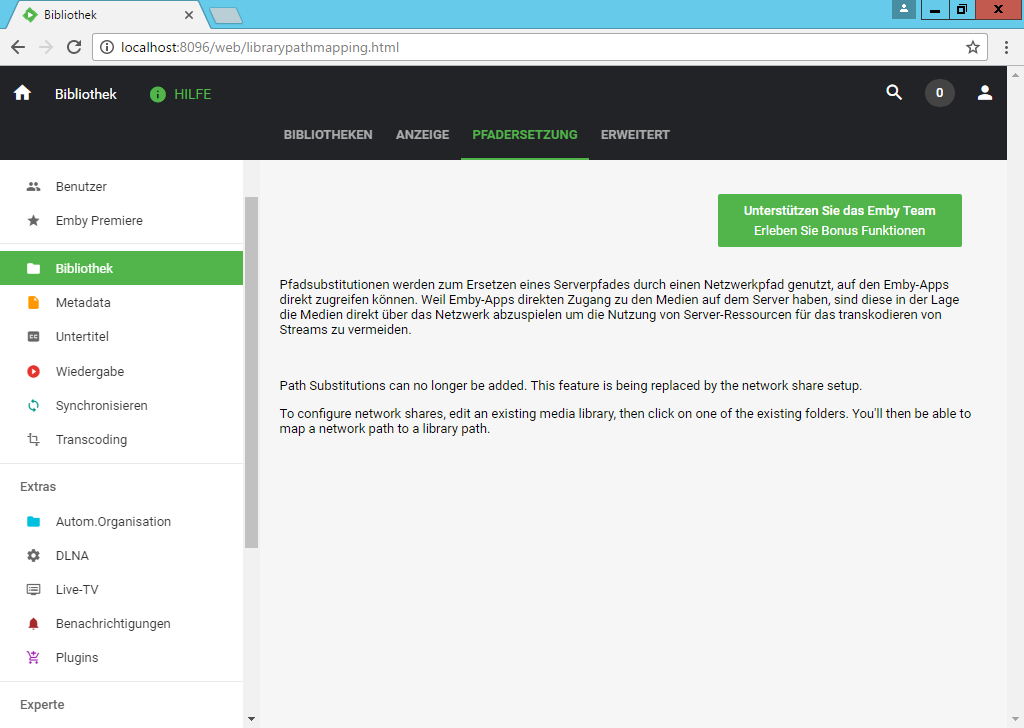Image resolution: width=1024 pixels, height=728 pixels.
Task: Click the Extras section heading
Action: (x=38, y=486)
